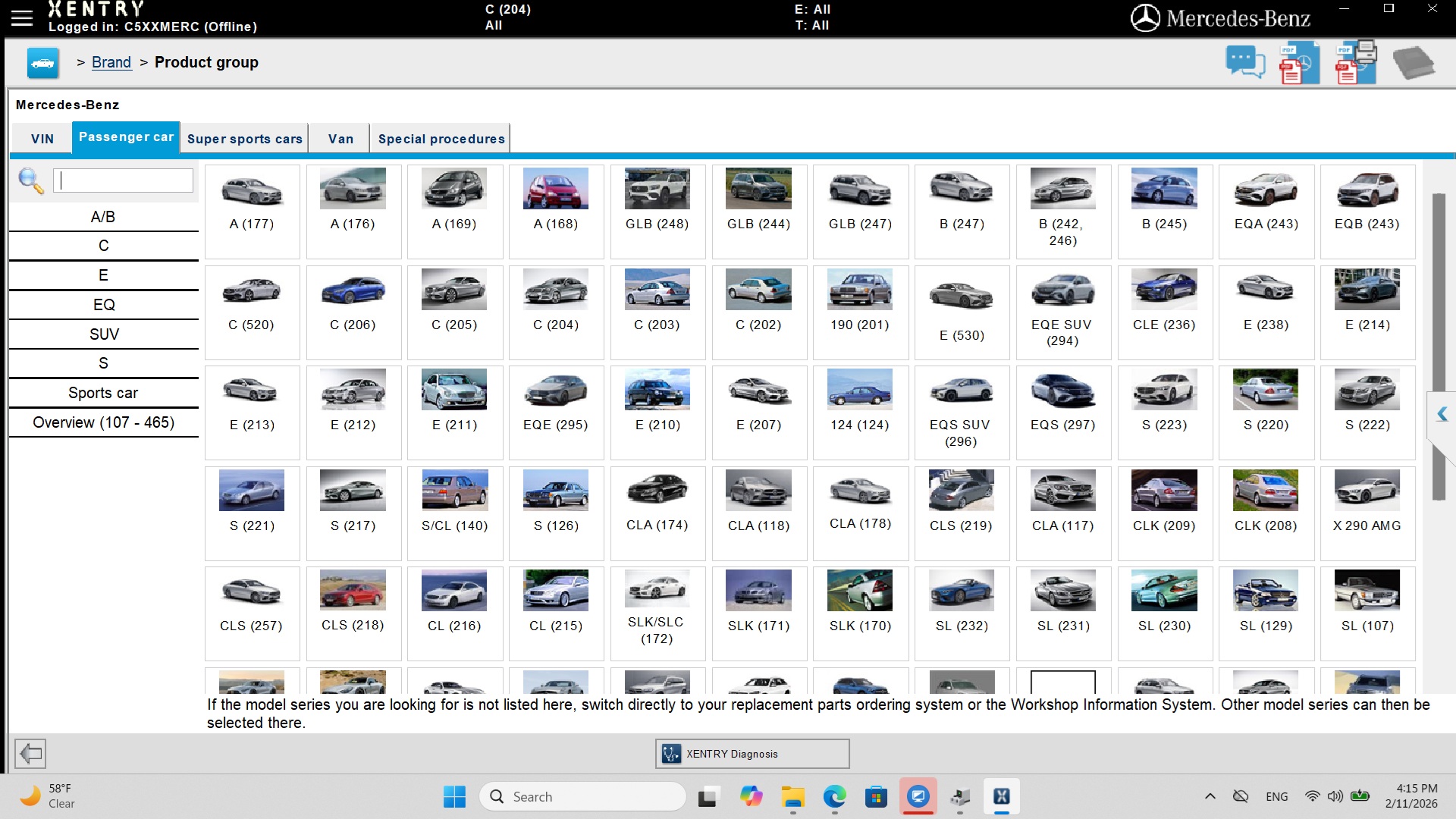Select Overview (107 - 465) filter
Screen dimensions: 1456x819
click(x=103, y=422)
